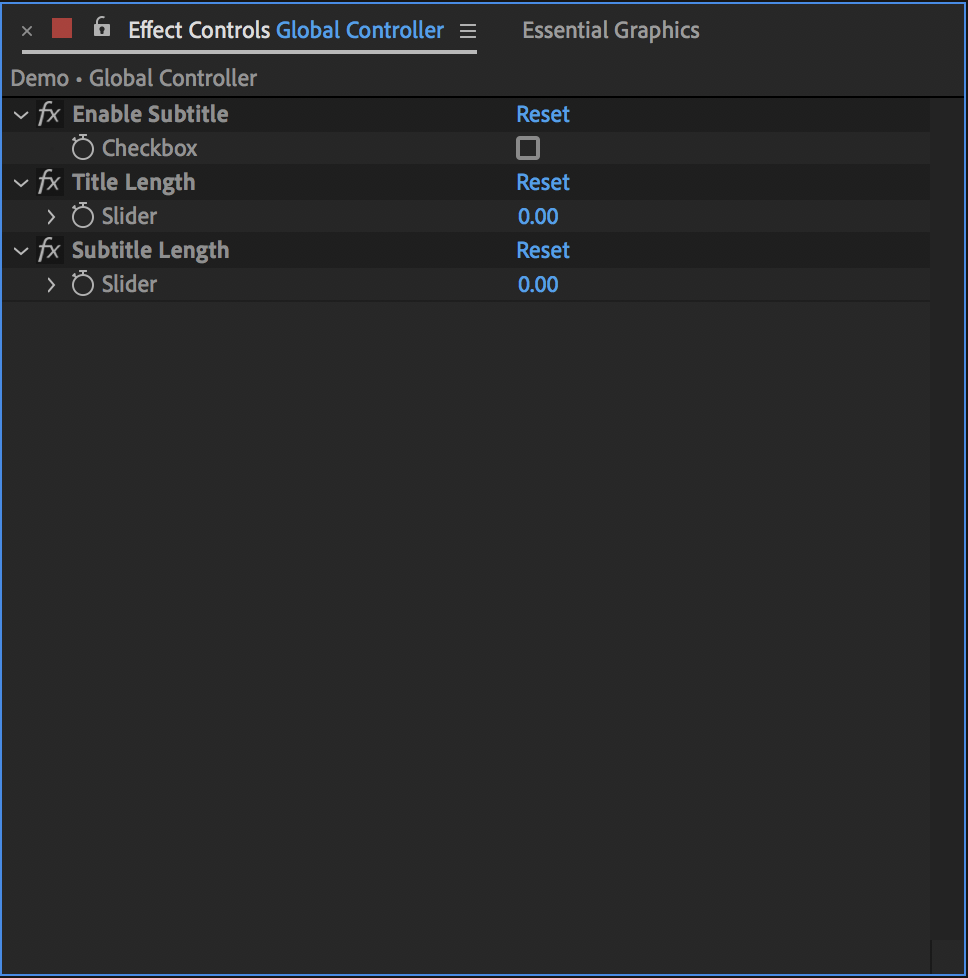Toggle the fx switch for Enable Subtitle
The width and height of the screenshot is (968, 978).
tap(49, 114)
